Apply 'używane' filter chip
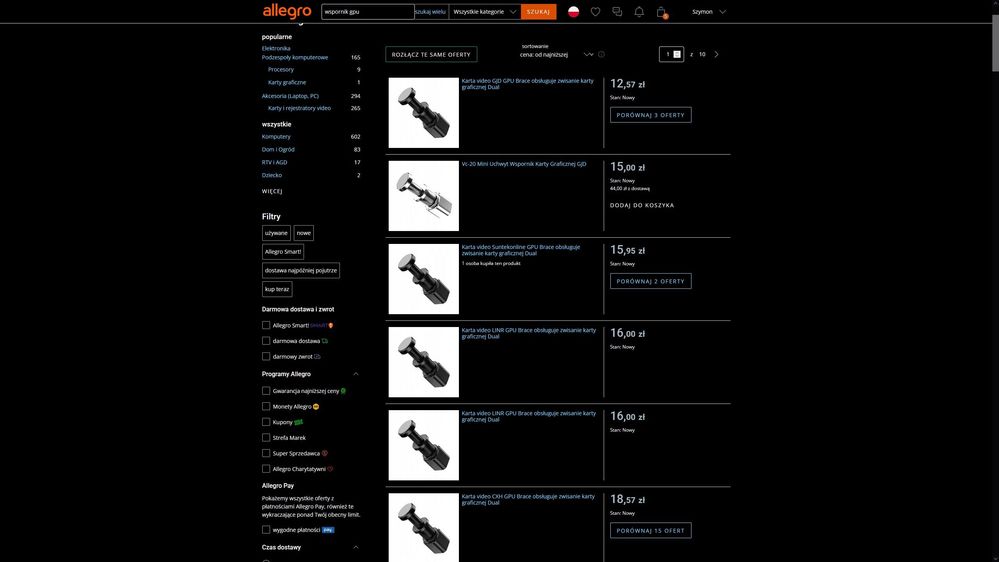This screenshot has width=999, height=562. click(276, 233)
